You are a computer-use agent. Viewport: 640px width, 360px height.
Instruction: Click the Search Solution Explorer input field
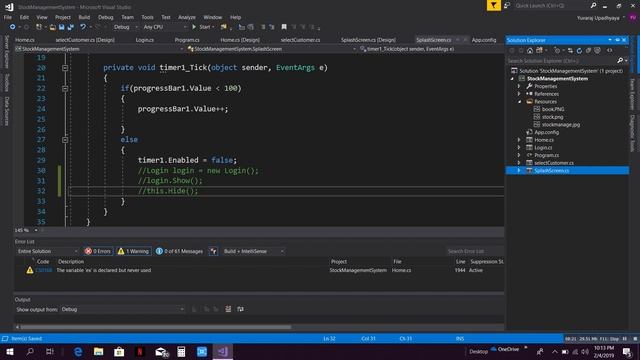(561, 61)
